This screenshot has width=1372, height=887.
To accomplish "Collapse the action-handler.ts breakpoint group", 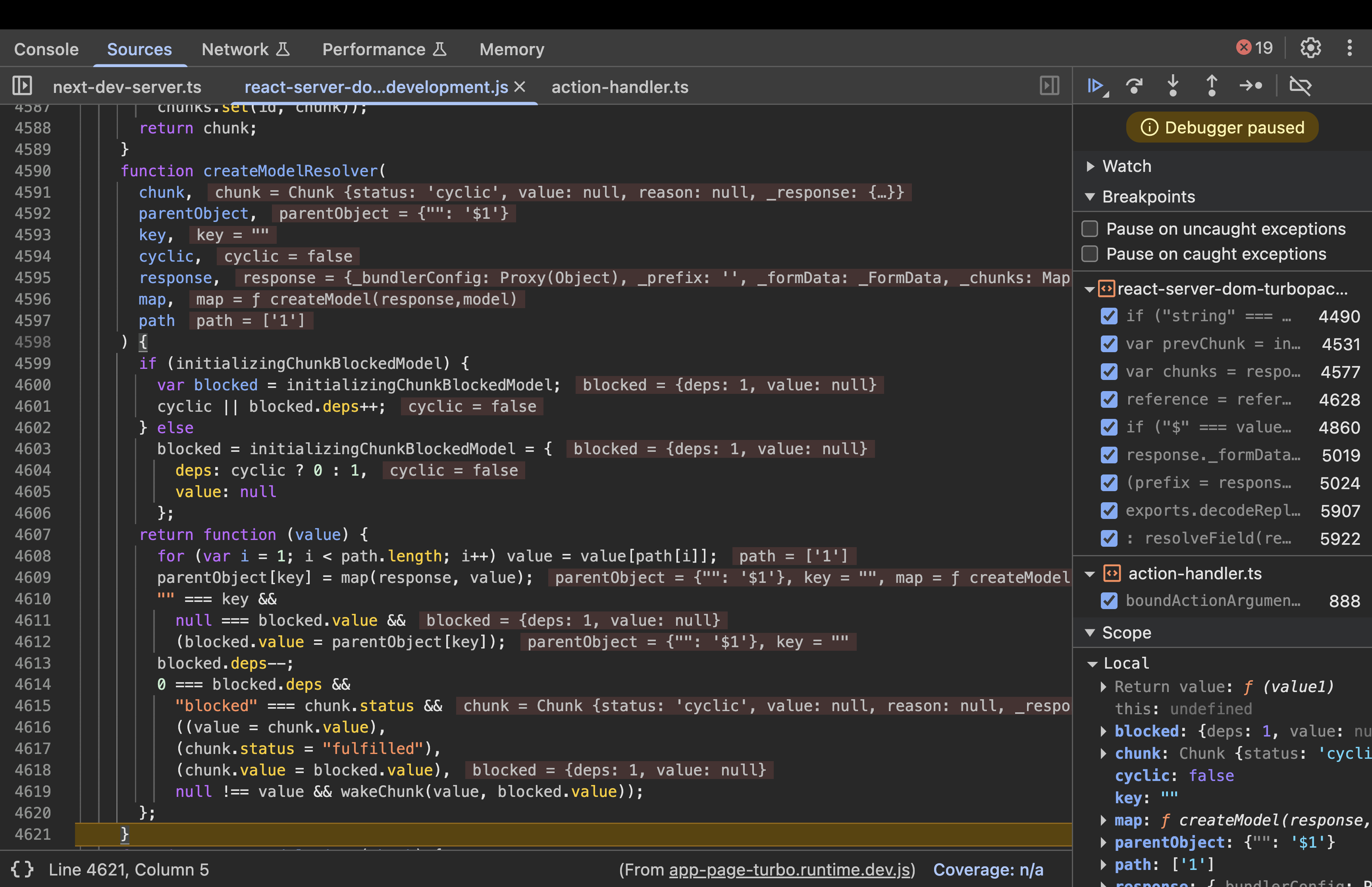I will tap(1090, 574).
